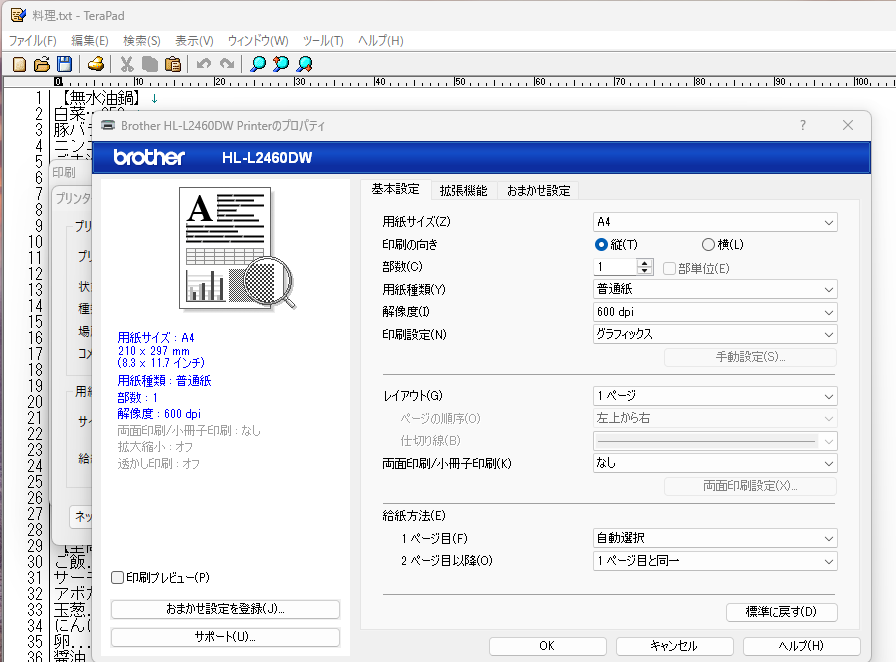Open the ツール(T) menu

point(323,41)
